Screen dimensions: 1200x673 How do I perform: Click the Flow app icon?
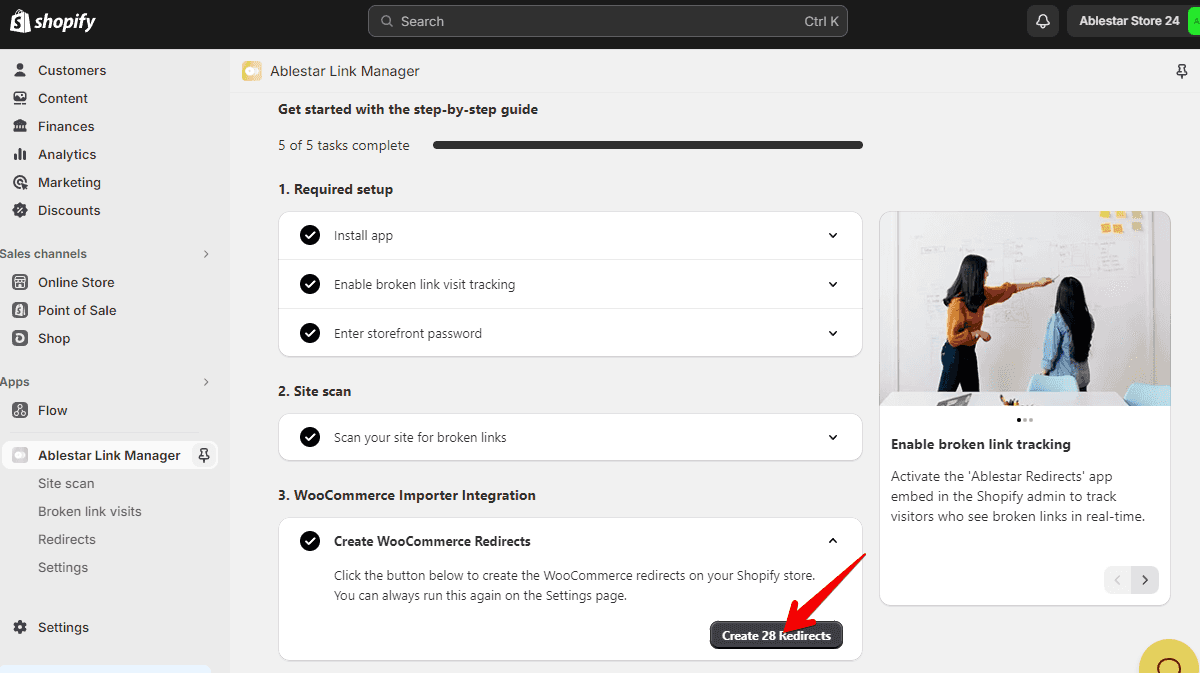pyautogui.click(x=20, y=410)
